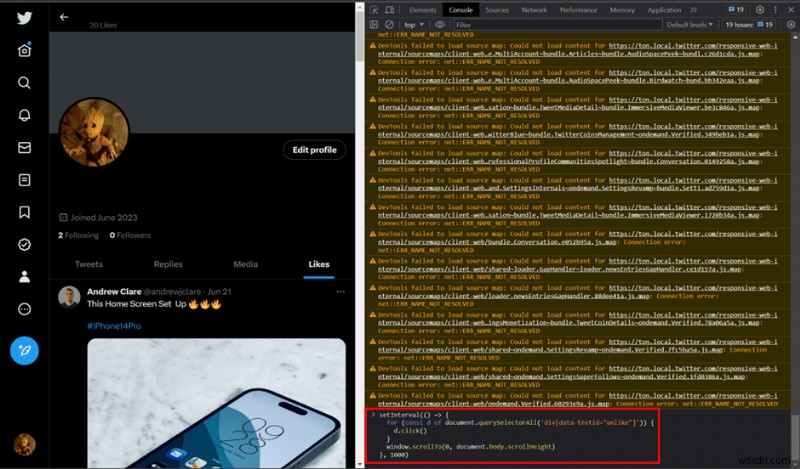
Task: Open the iPhone photo in the tweet
Action: click(x=216, y=403)
